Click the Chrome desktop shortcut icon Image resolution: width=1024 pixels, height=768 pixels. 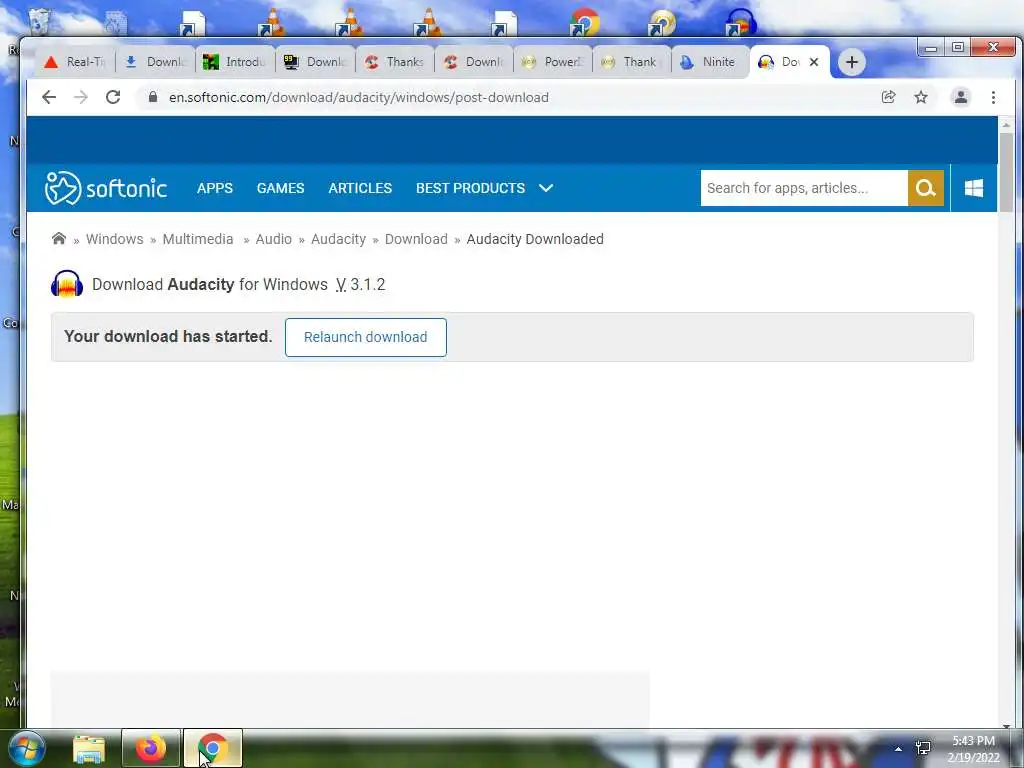coord(584,22)
